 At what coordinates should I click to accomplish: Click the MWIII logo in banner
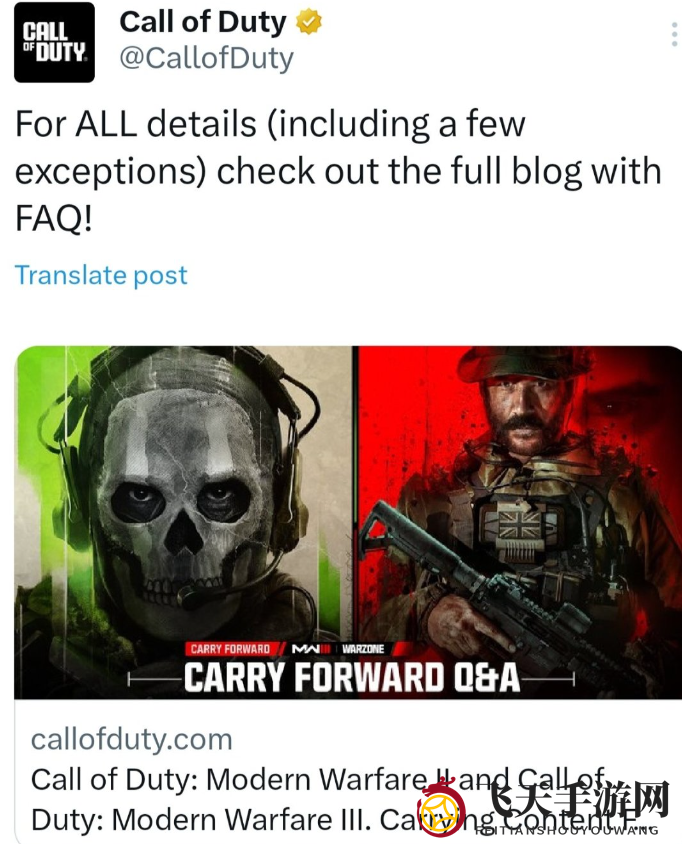[311, 649]
